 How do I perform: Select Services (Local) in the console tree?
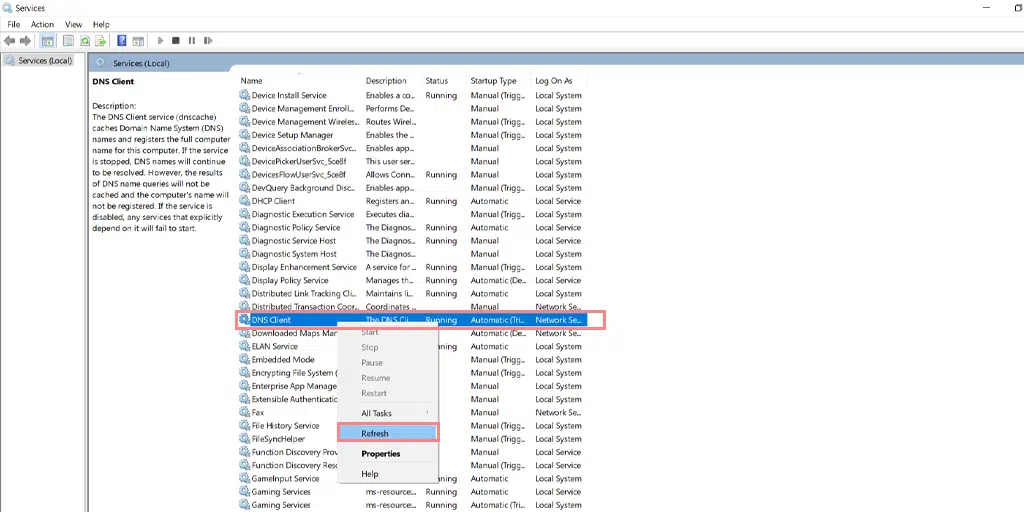(x=38, y=60)
